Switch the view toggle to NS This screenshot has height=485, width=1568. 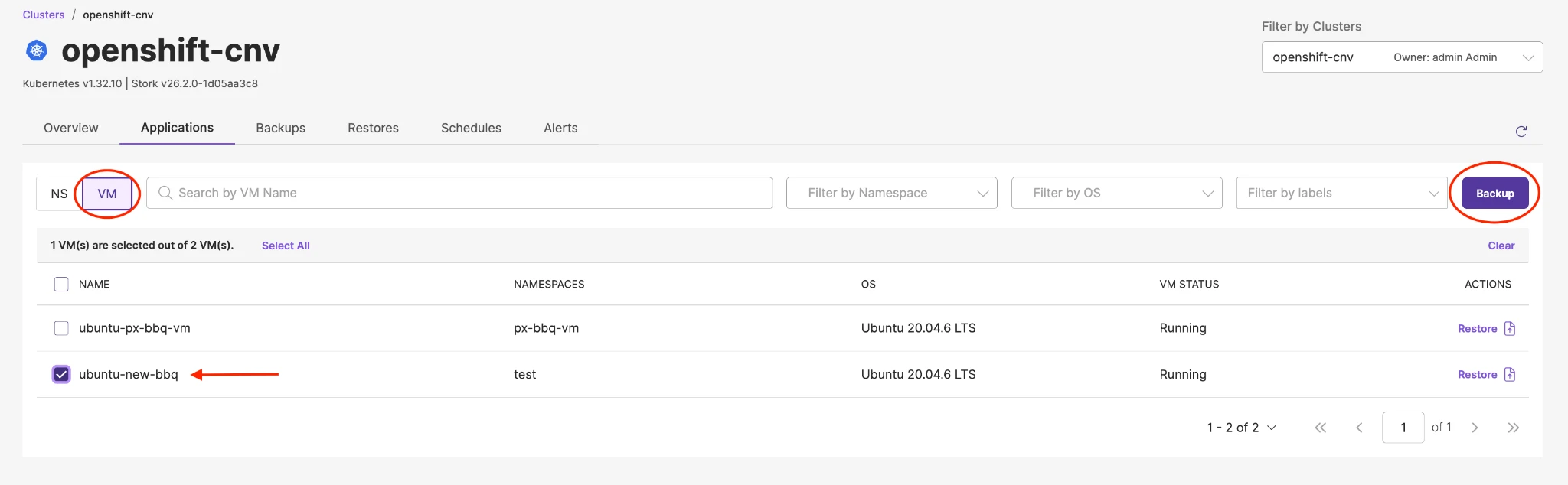[x=59, y=194]
